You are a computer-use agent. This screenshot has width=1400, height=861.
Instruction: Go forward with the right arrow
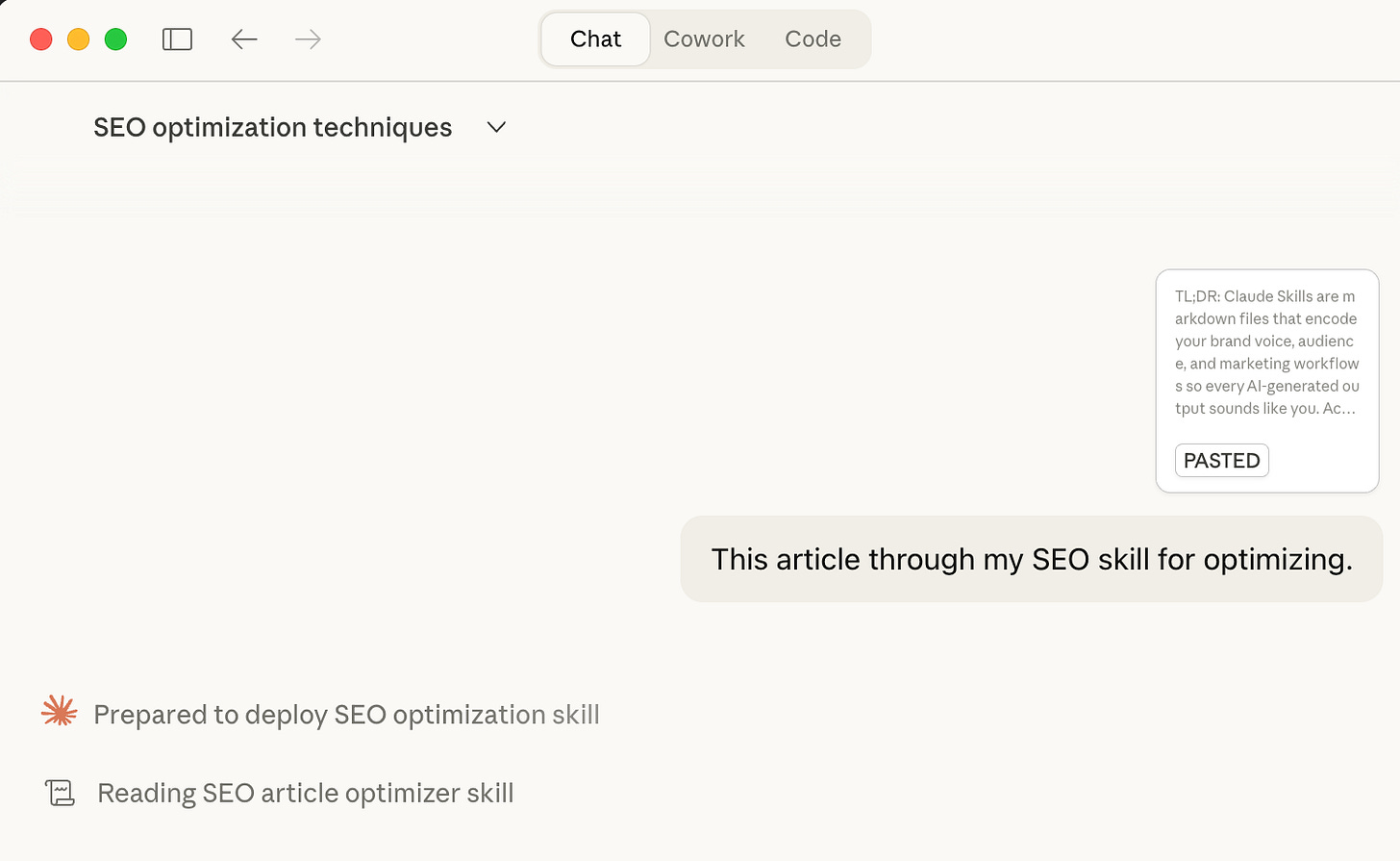pyautogui.click(x=308, y=39)
